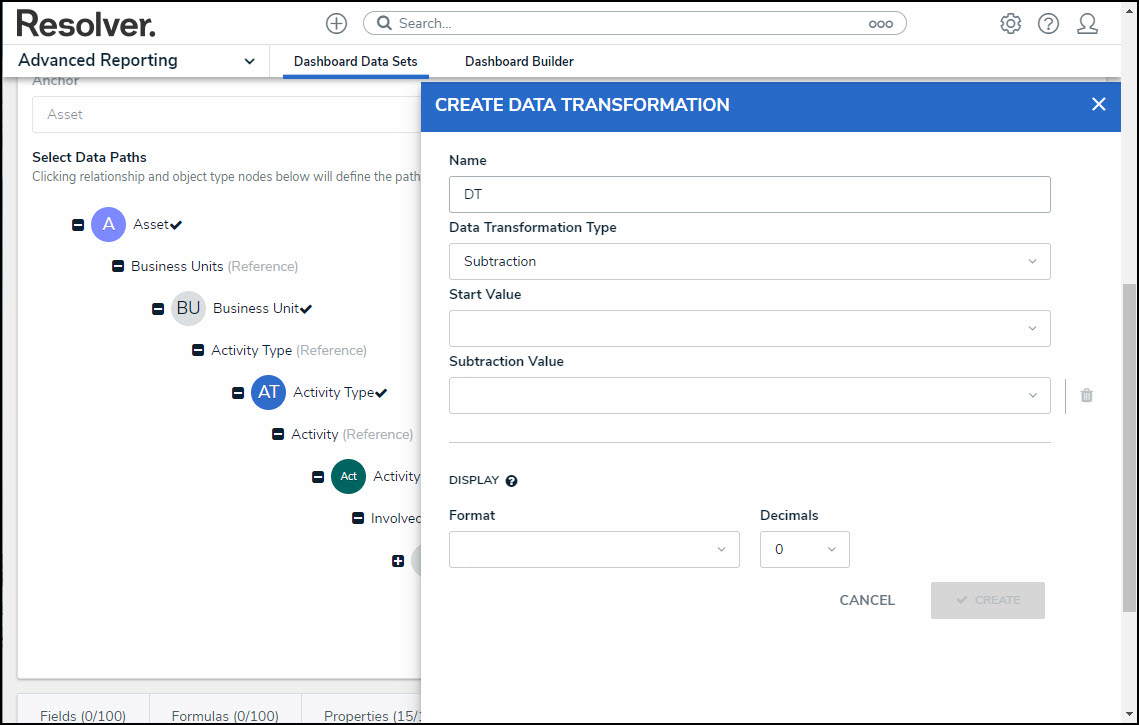Click the Name input field
This screenshot has height=725, width=1139.
(x=749, y=195)
